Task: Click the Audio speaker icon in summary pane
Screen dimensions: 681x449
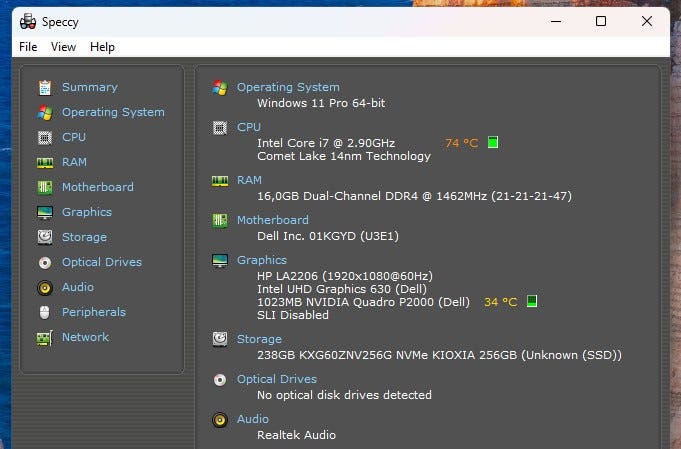Action: 220,420
